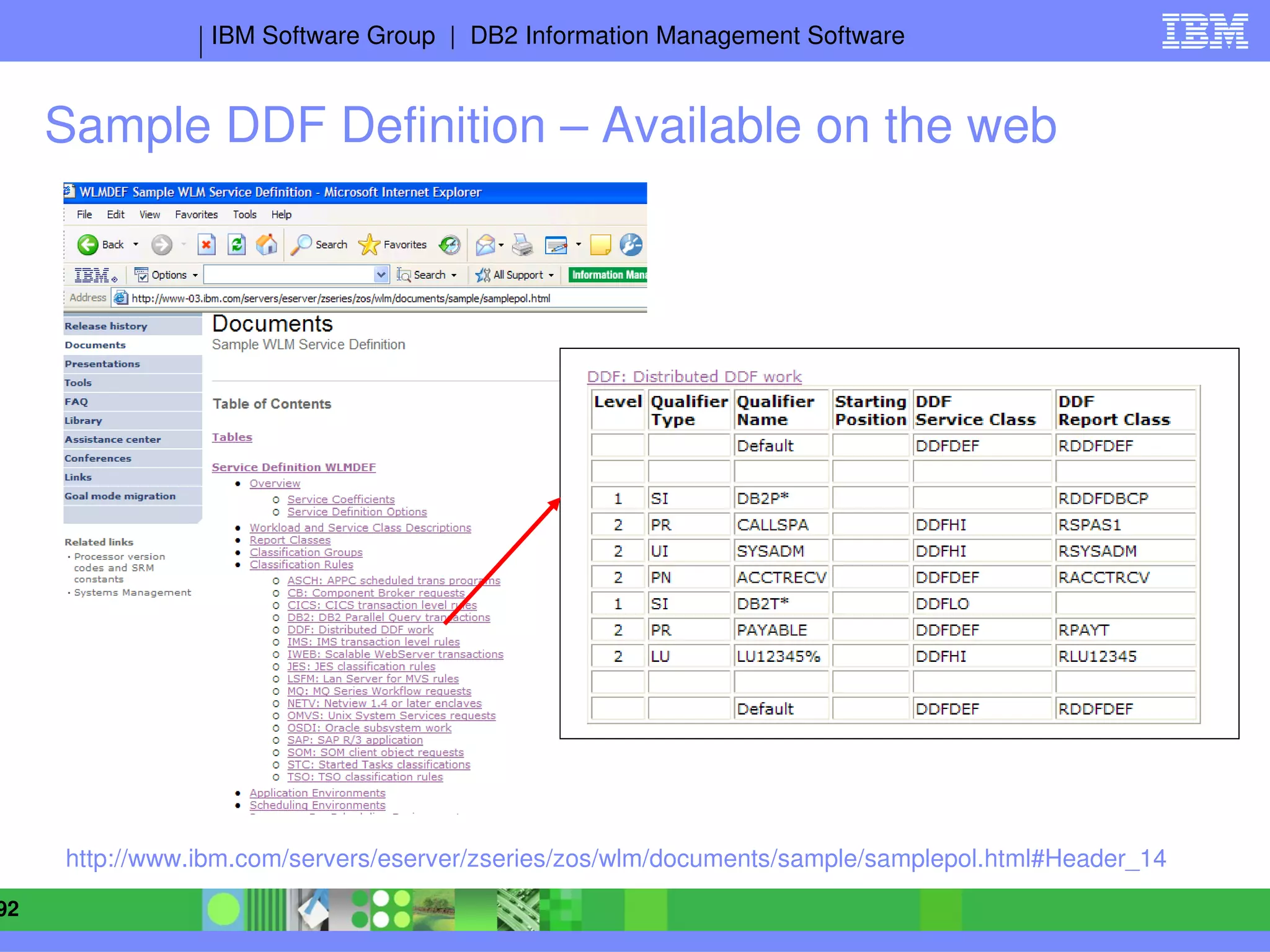Click the red Stop loading icon

tap(206, 245)
